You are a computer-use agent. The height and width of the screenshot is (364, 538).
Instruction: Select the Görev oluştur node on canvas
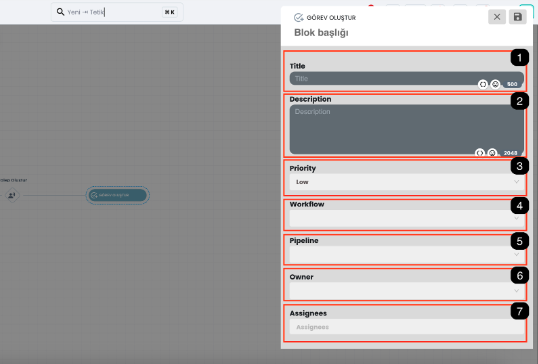118,195
